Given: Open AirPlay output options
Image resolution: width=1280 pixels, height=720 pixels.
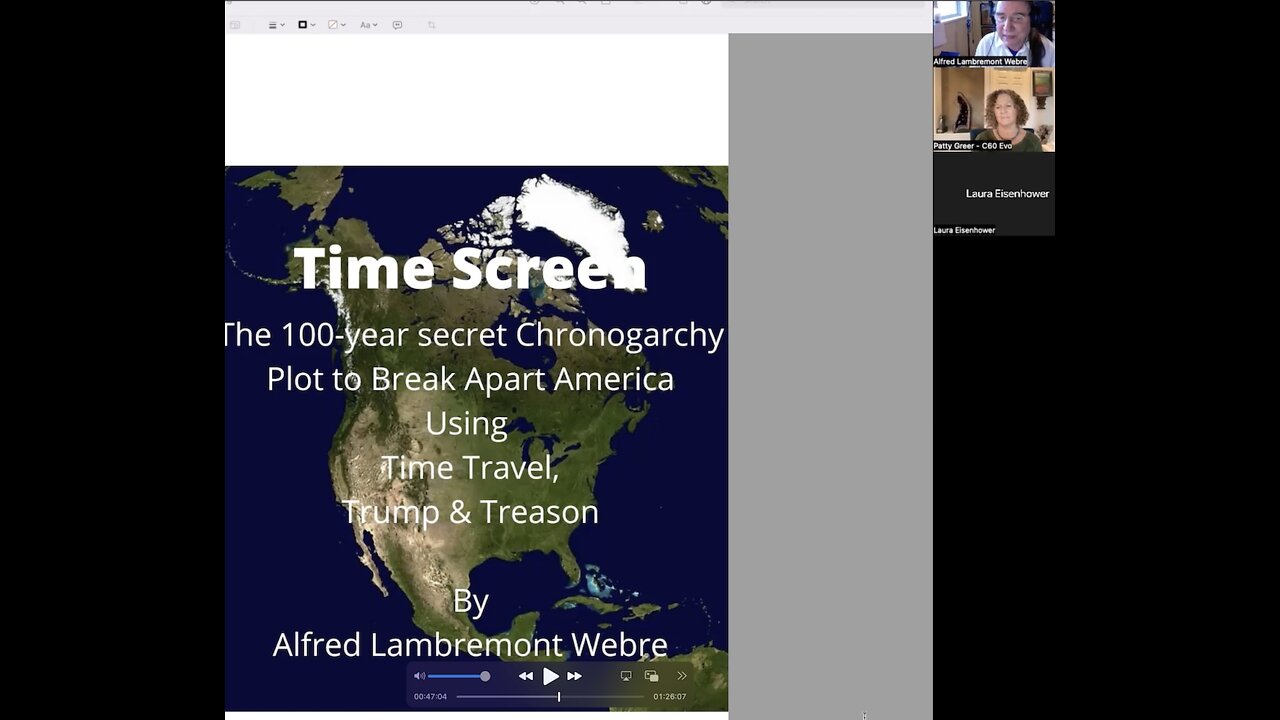Looking at the screenshot, I should (626, 676).
